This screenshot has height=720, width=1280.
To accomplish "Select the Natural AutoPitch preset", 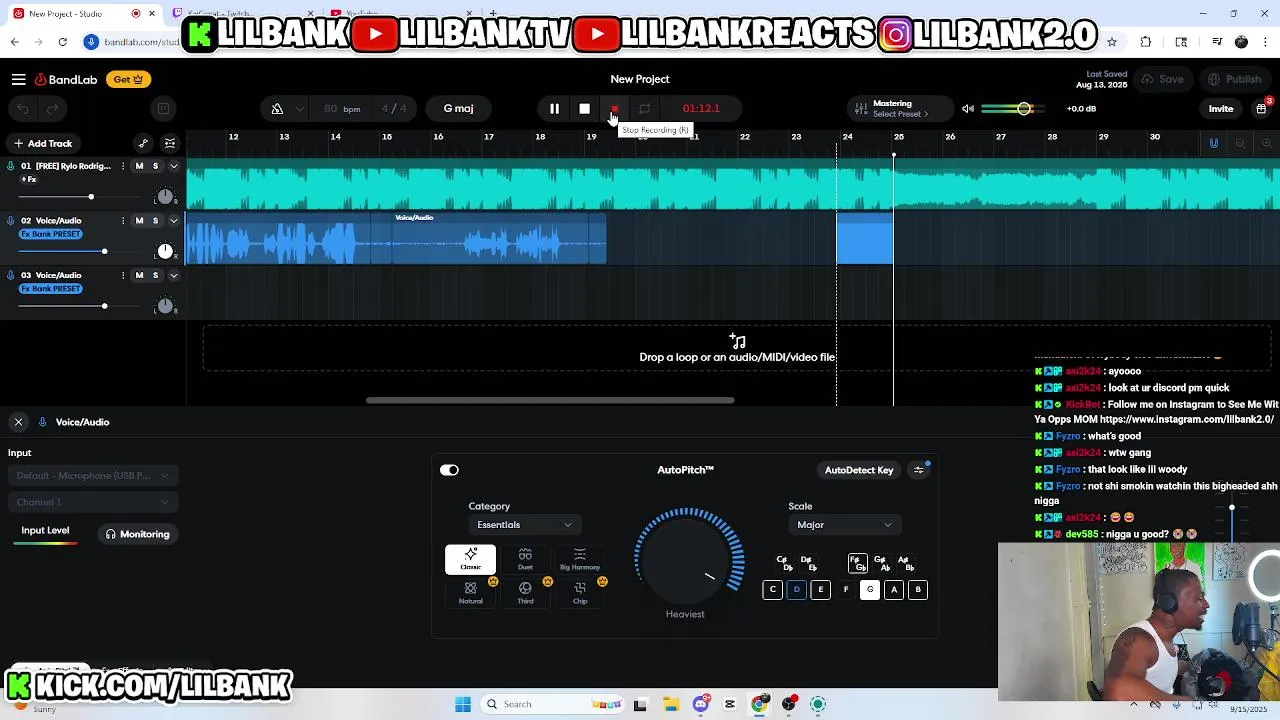I will (470, 593).
